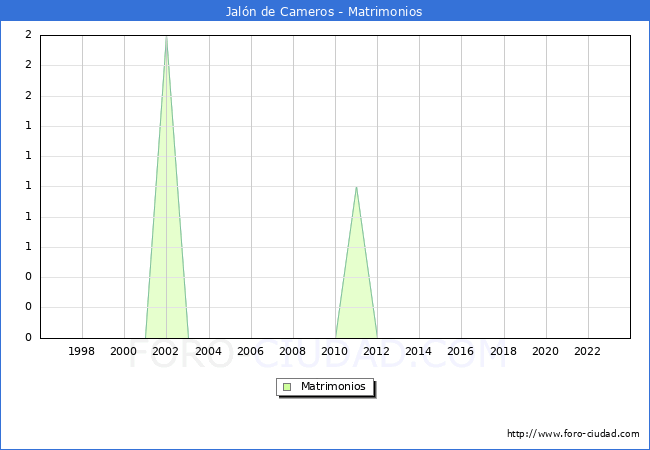This screenshot has height=450, width=650.
Task: Click the 2000 x-axis label
Action: click(124, 351)
